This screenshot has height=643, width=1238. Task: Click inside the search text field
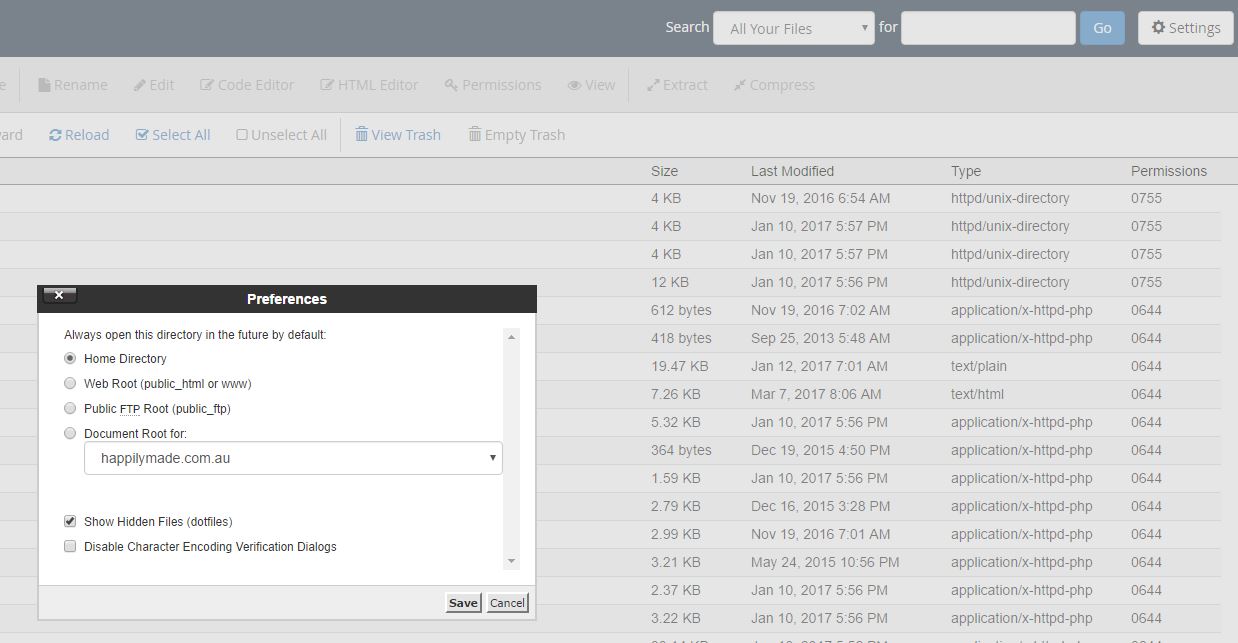point(987,27)
